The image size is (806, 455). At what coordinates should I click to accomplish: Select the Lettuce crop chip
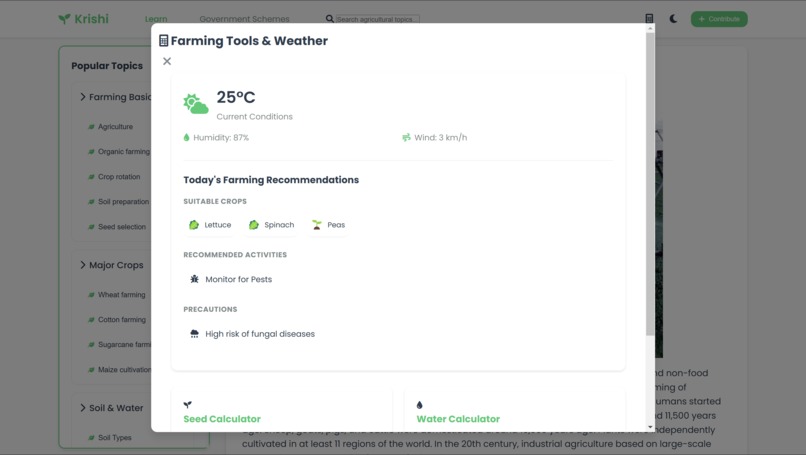pos(210,225)
